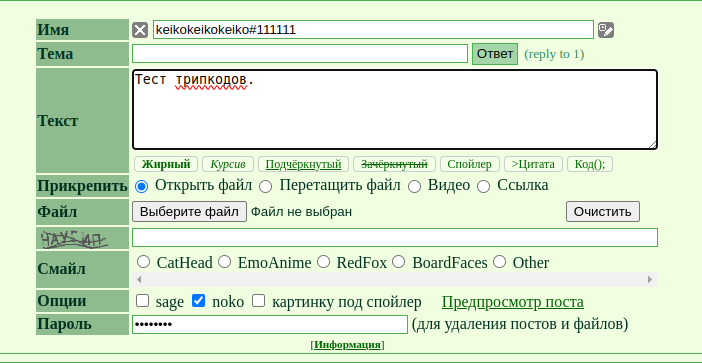Enable the sage checkbox
702x363 pixels.
(x=142, y=301)
